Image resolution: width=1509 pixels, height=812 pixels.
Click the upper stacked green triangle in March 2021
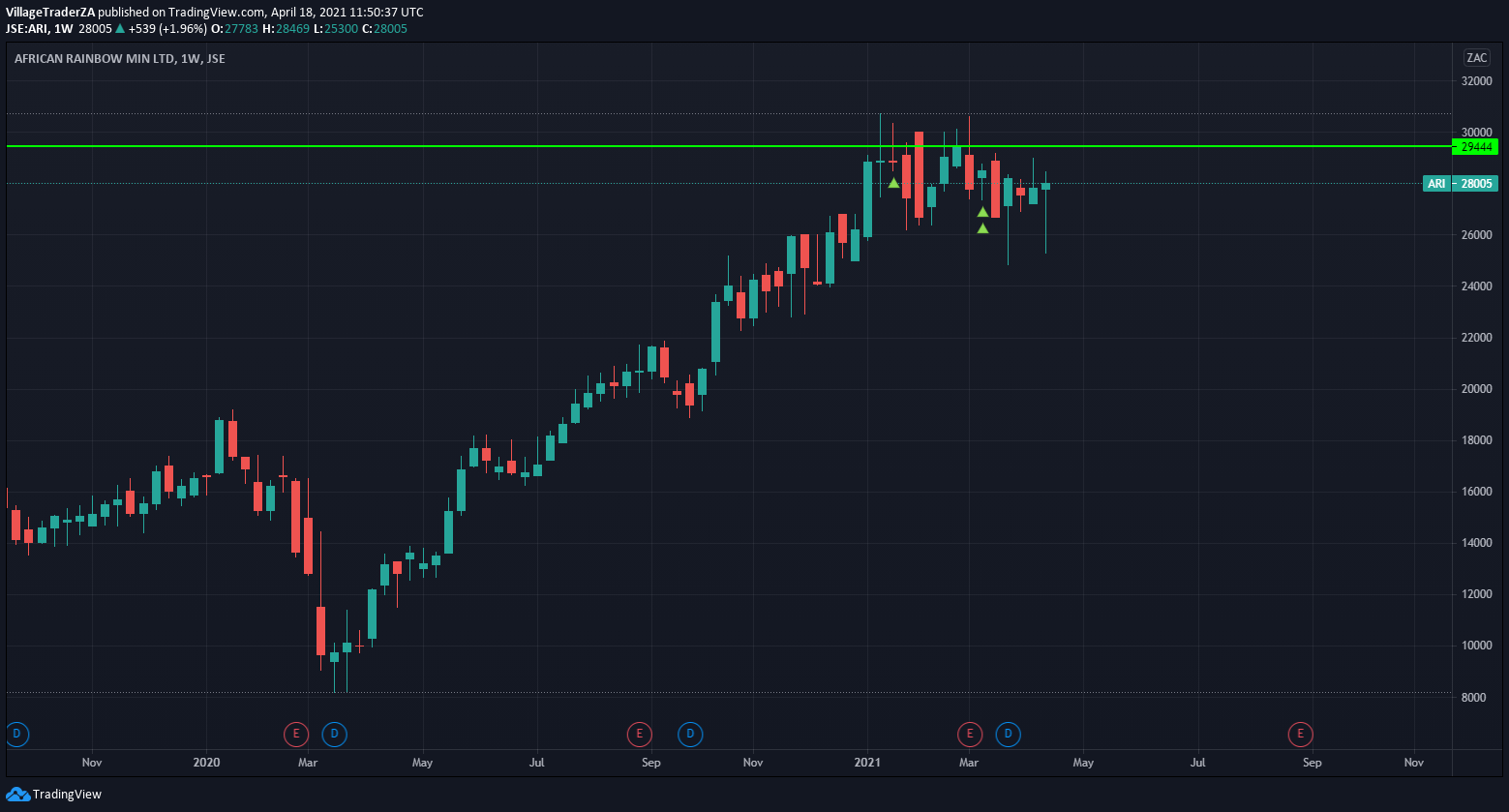982,212
